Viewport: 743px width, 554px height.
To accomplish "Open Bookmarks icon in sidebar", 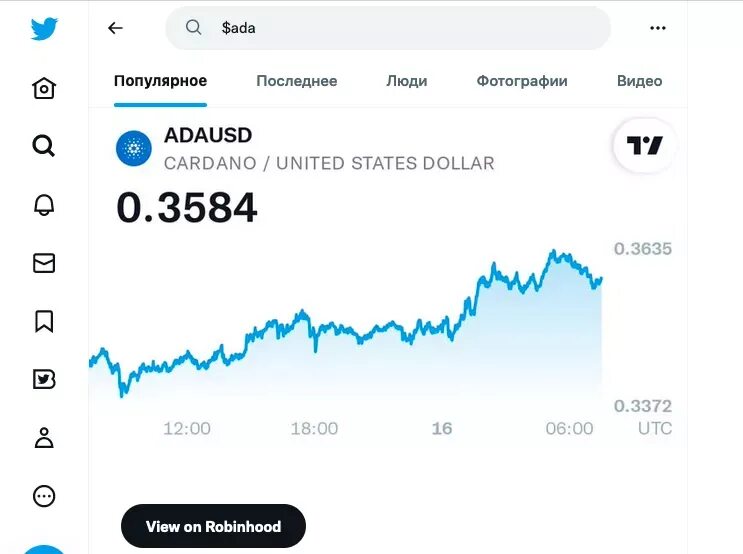I will click(x=44, y=321).
